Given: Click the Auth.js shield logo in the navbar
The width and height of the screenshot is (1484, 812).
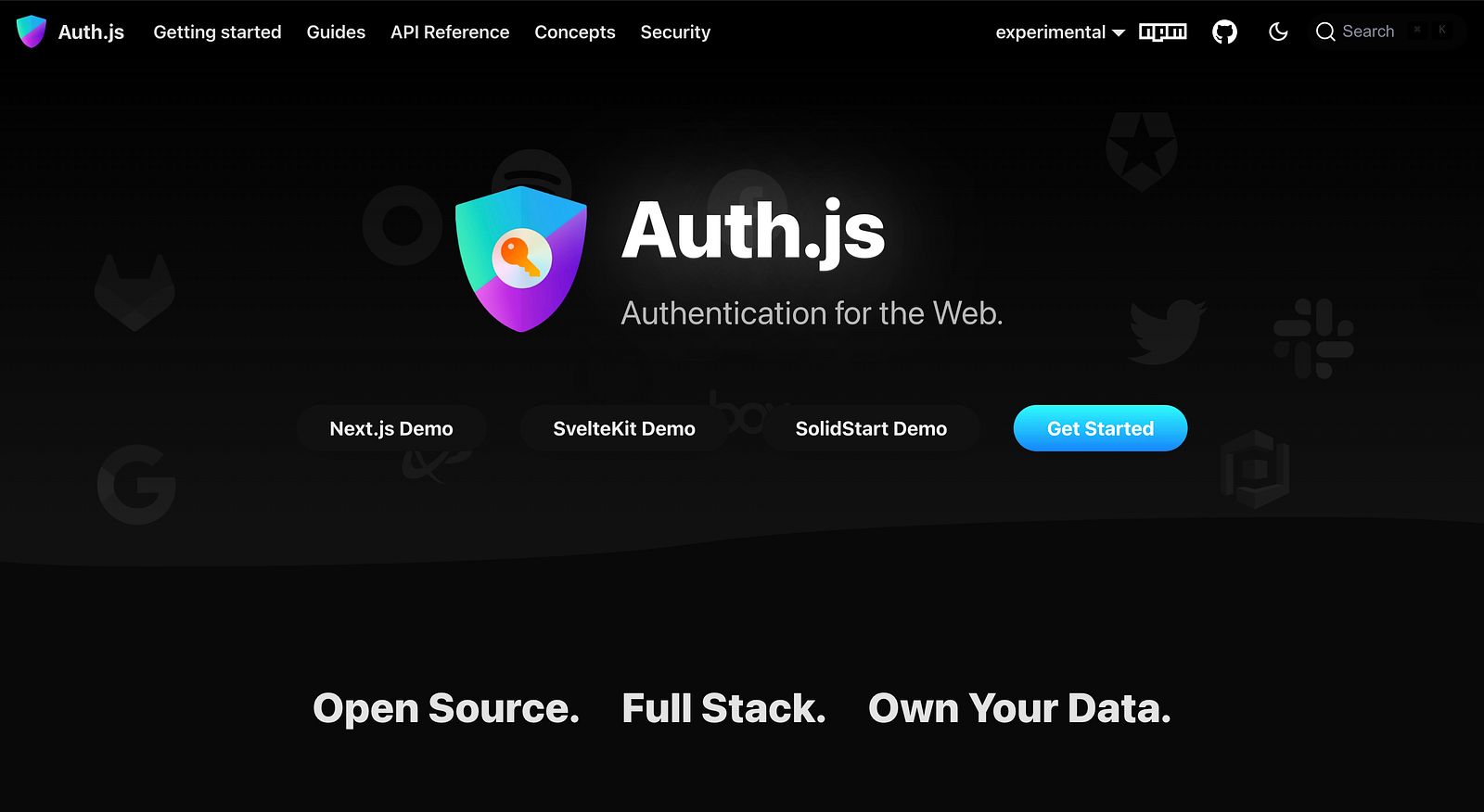Looking at the screenshot, I should coord(32,32).
